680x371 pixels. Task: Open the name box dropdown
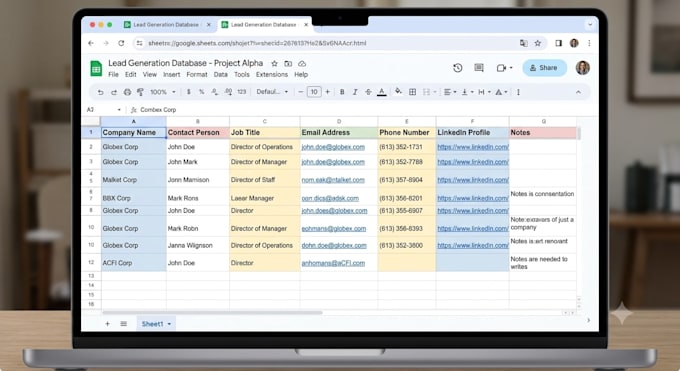119,110
